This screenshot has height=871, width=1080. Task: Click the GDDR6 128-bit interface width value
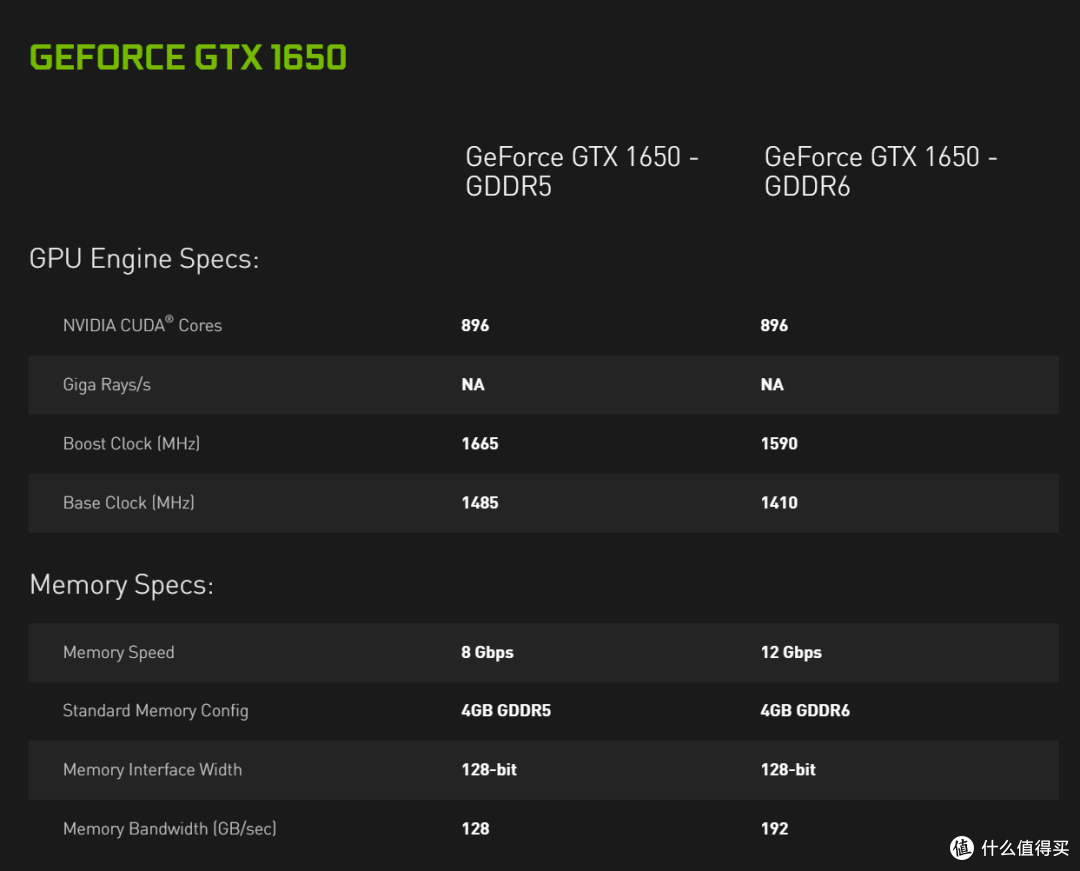coord(788,770)
